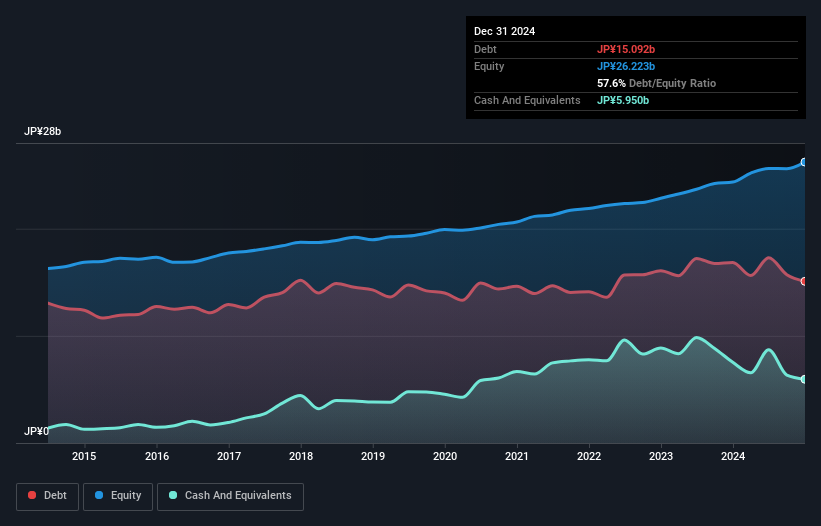821x526 pixels.
Task: Select the Equity endpoint marker on chart
Action: pos(804,162)
